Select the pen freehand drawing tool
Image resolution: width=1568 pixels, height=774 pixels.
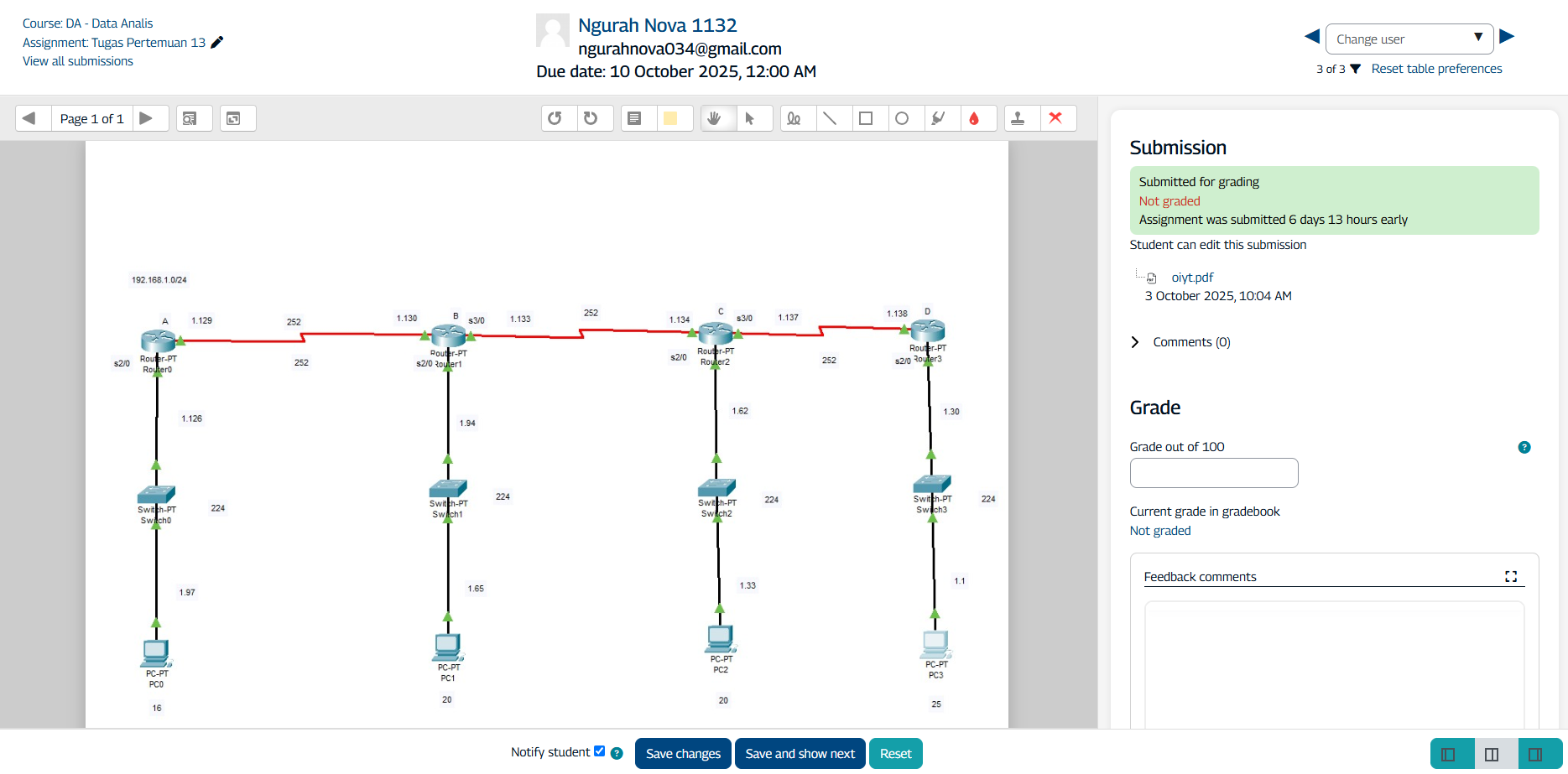point(794,118)
